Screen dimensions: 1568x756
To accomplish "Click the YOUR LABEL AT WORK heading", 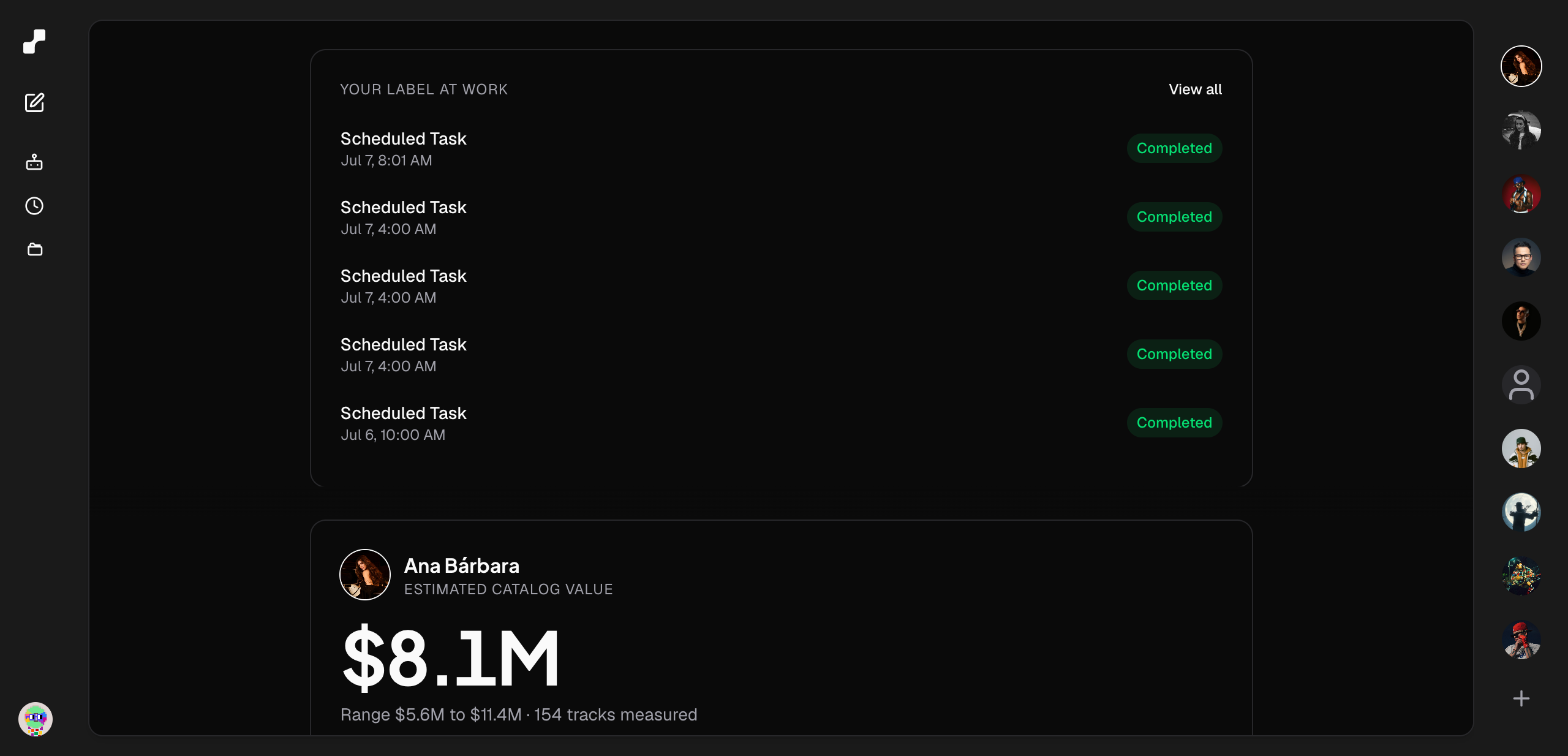I will tap(424, 89).
